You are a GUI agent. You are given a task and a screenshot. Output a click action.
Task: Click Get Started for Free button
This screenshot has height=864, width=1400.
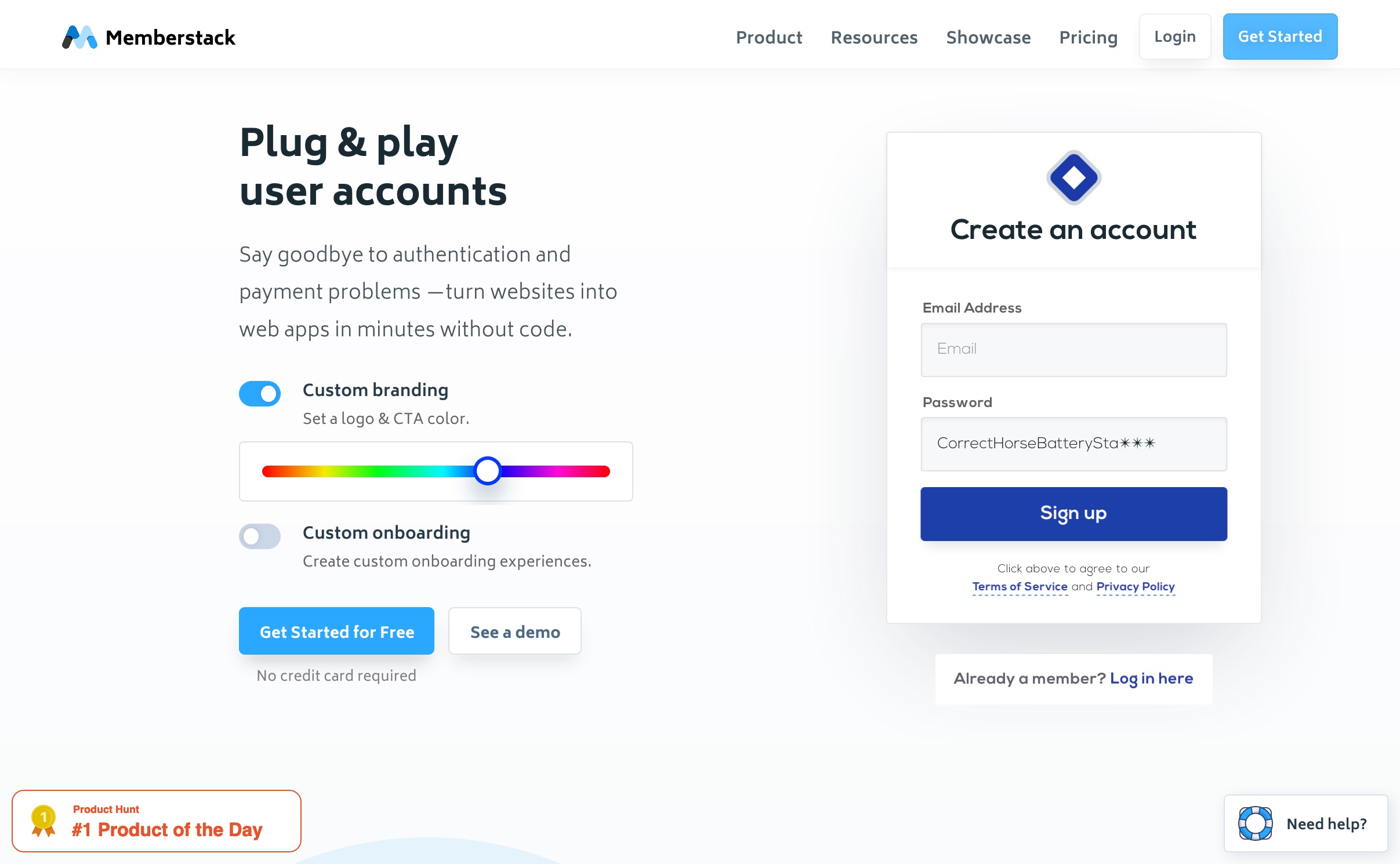336,630
